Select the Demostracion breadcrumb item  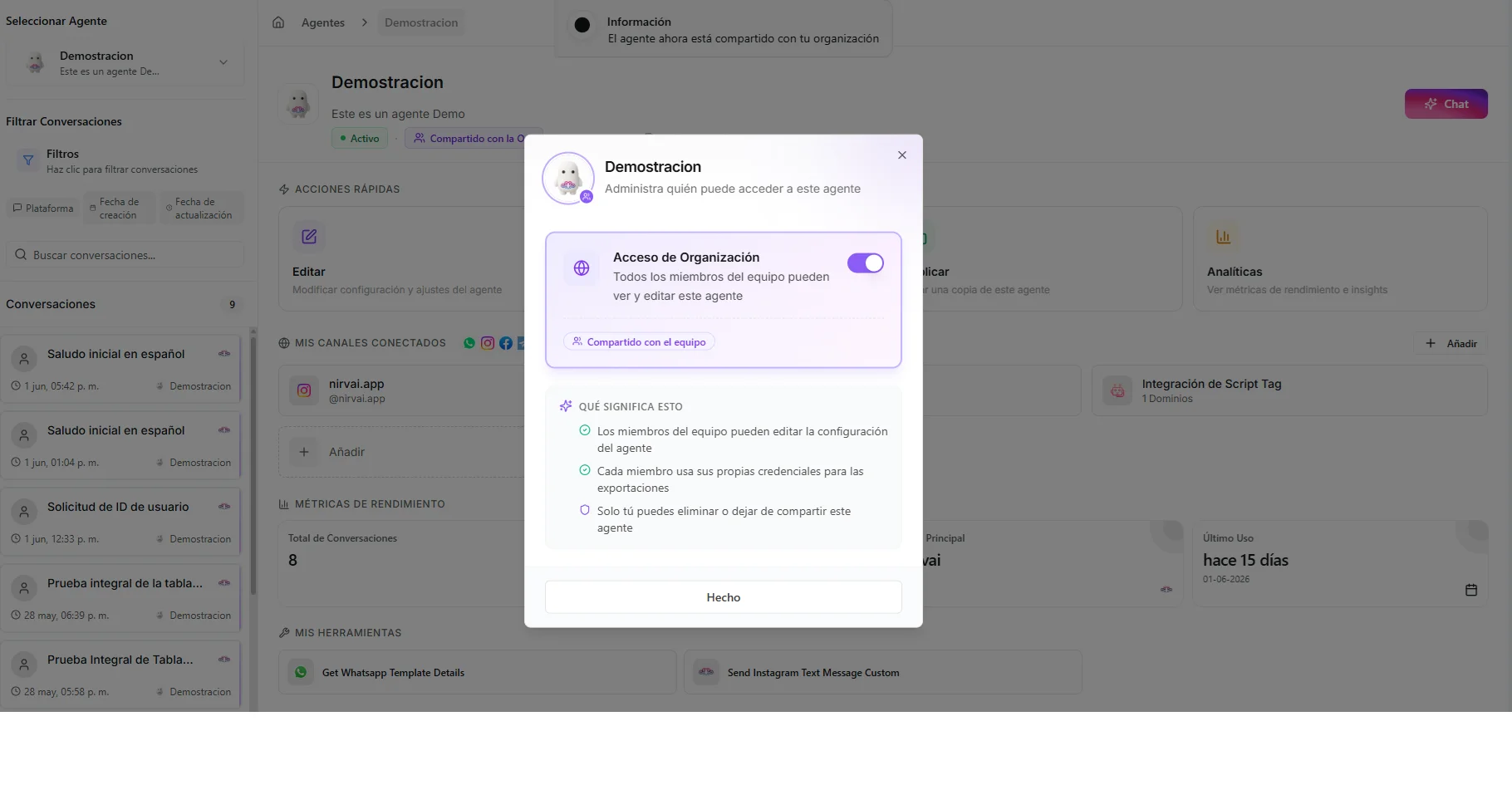point(421,22)
